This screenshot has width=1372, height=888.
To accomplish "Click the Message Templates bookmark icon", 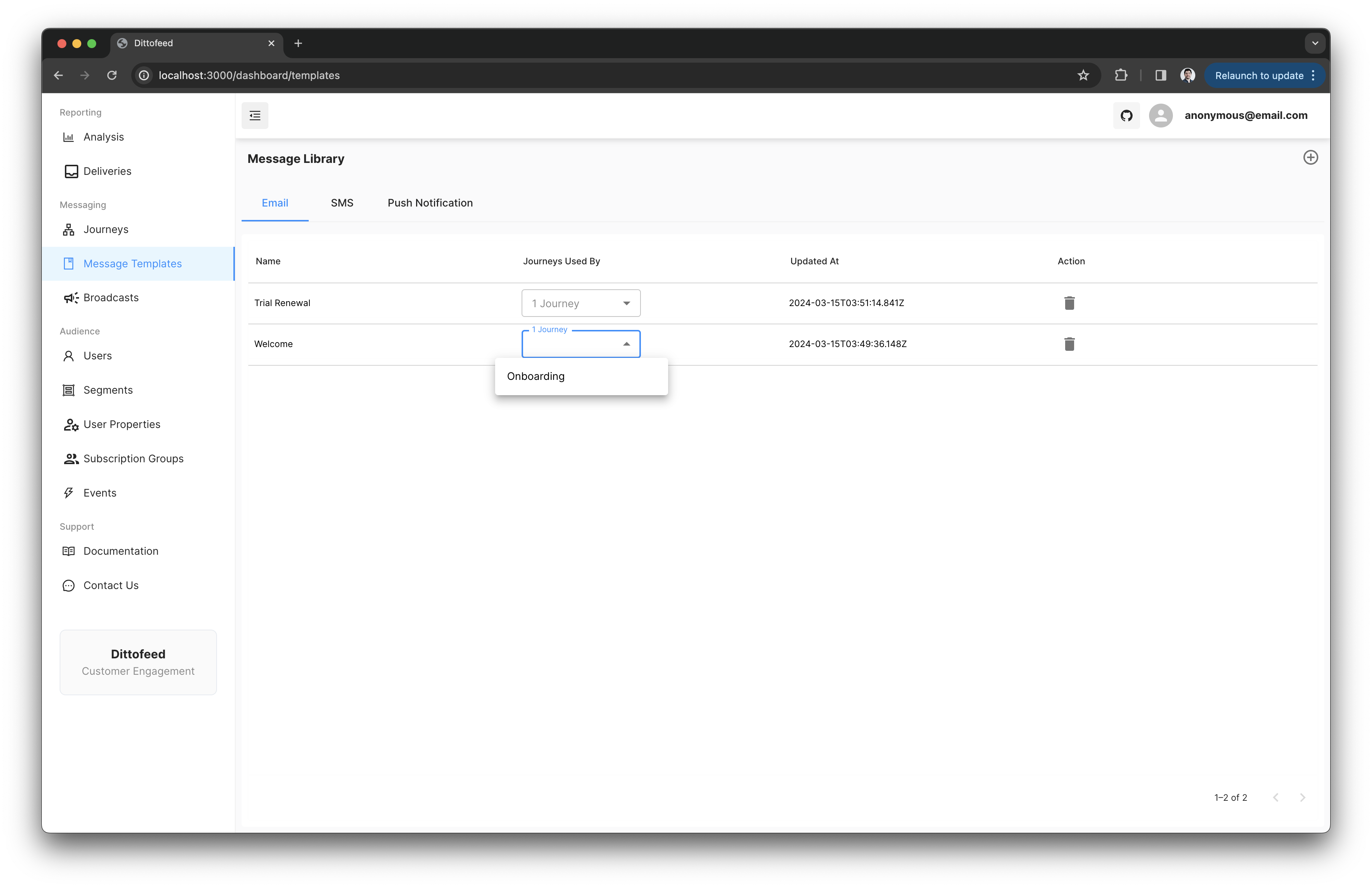I will pos(69,263).
